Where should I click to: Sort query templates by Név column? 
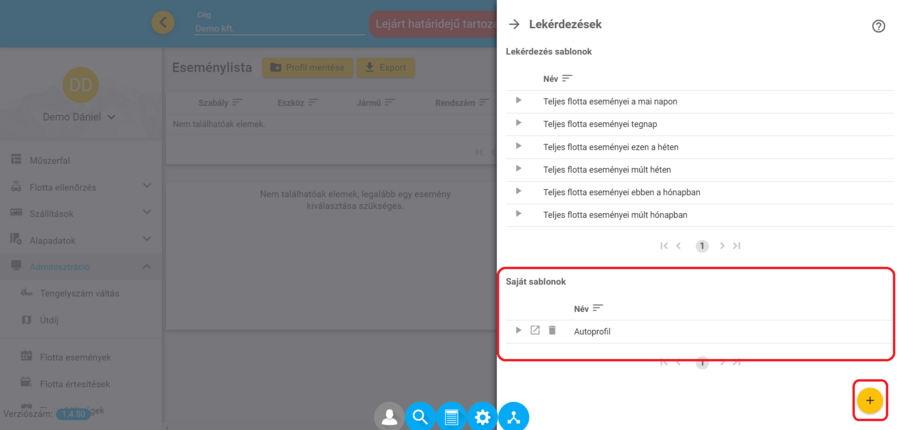coord(566,78)
